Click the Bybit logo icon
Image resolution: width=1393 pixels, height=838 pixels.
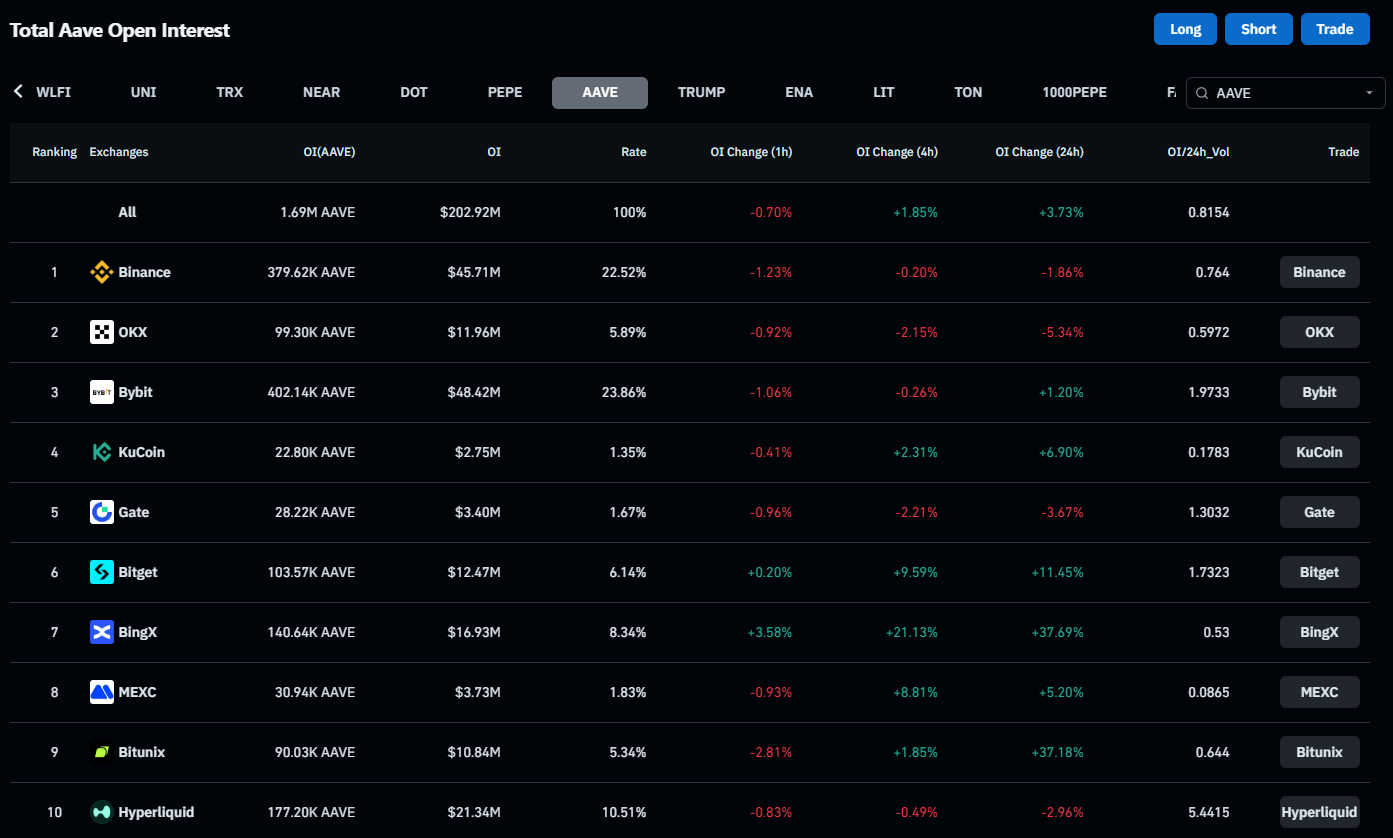coord(101,392)
